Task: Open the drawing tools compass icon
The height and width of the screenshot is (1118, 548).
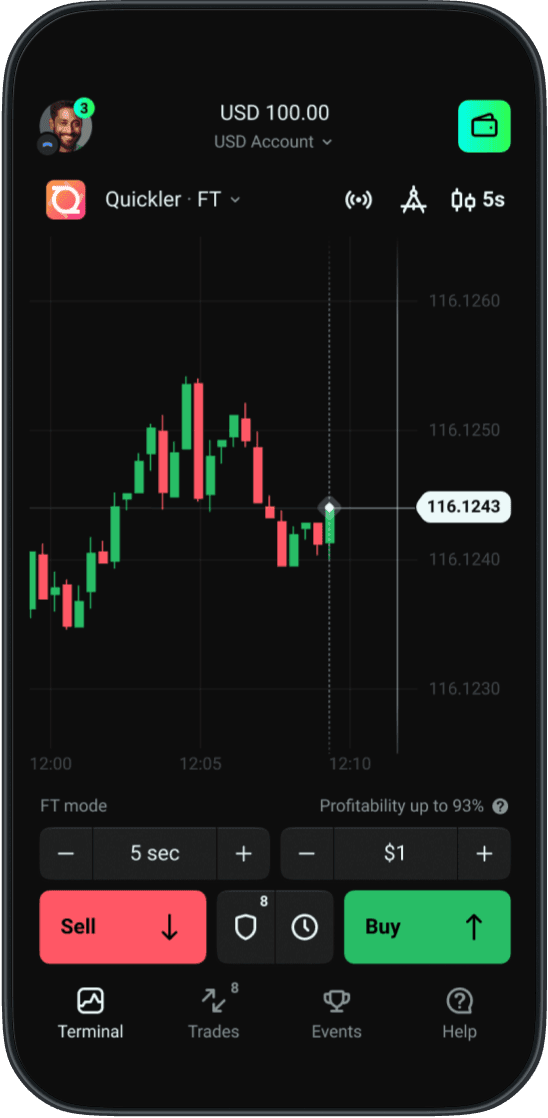Action: 414,200
